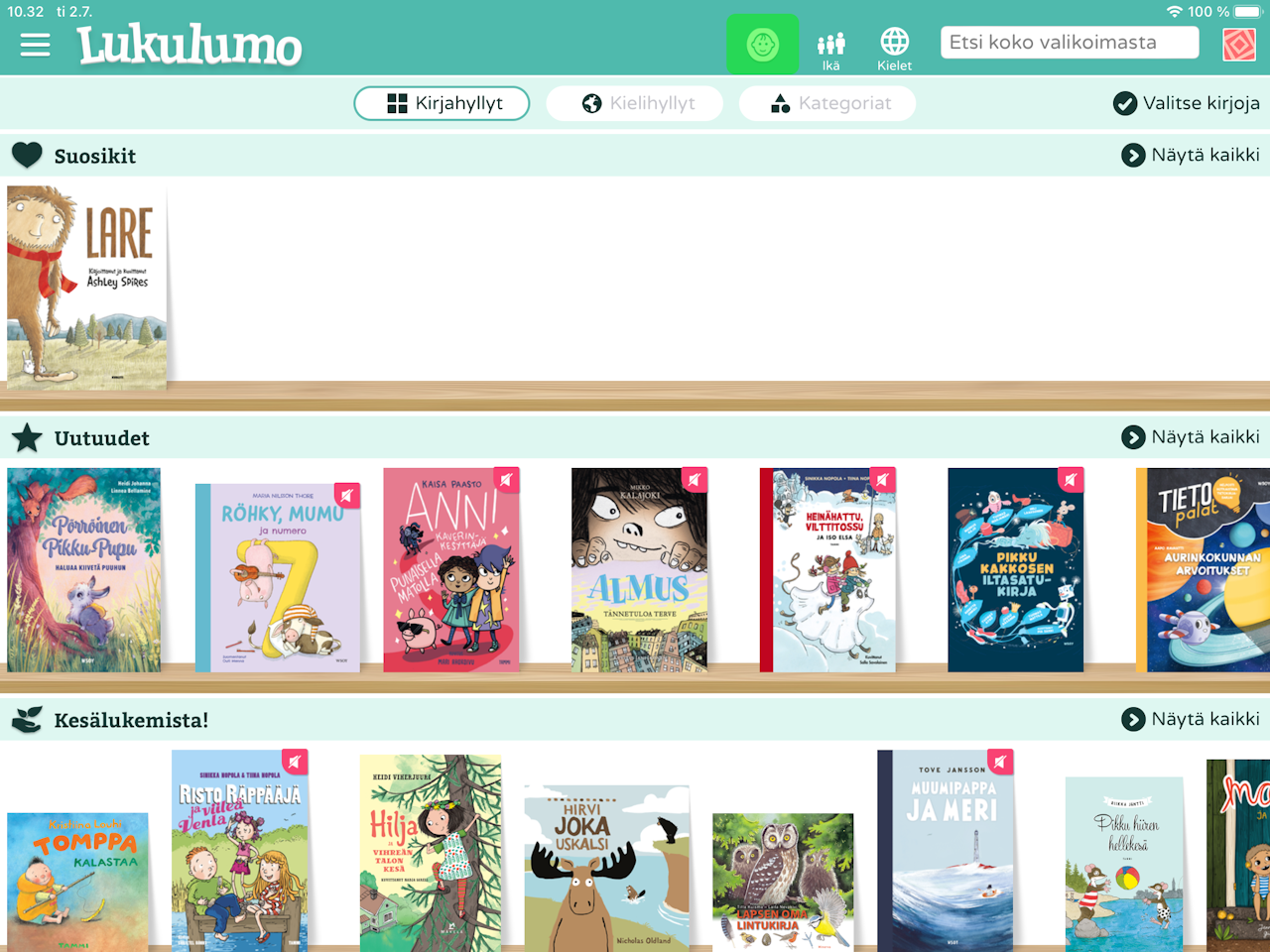Tap the star icon next to Uutuudet

pos(27,437)
